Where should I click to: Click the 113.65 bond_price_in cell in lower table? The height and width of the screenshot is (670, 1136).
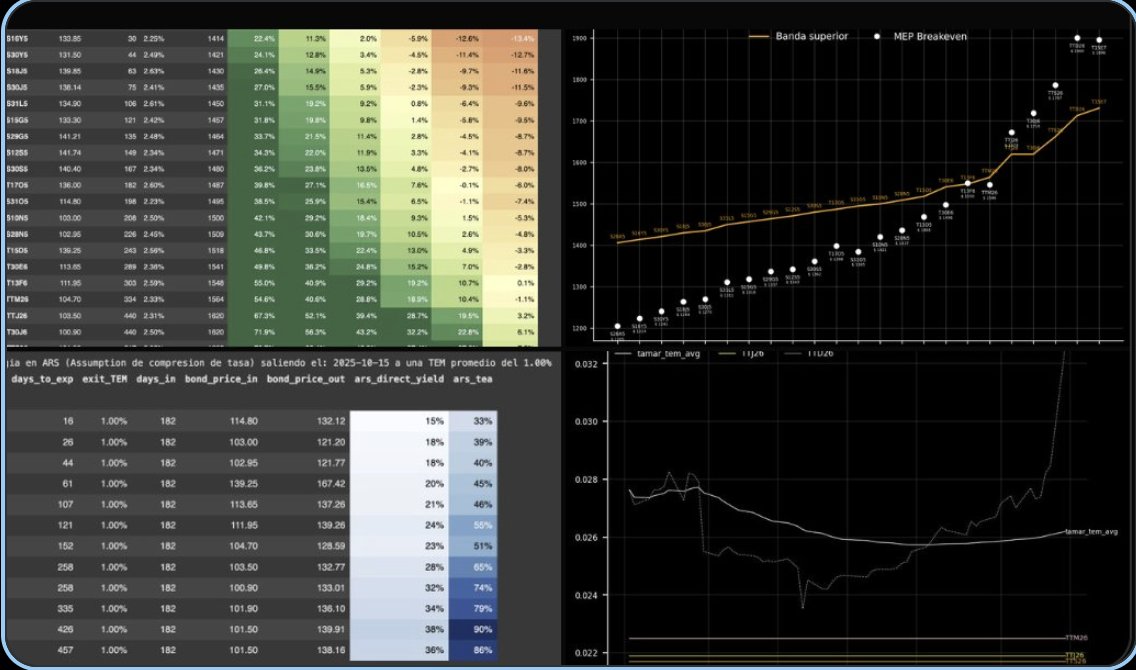243,504
